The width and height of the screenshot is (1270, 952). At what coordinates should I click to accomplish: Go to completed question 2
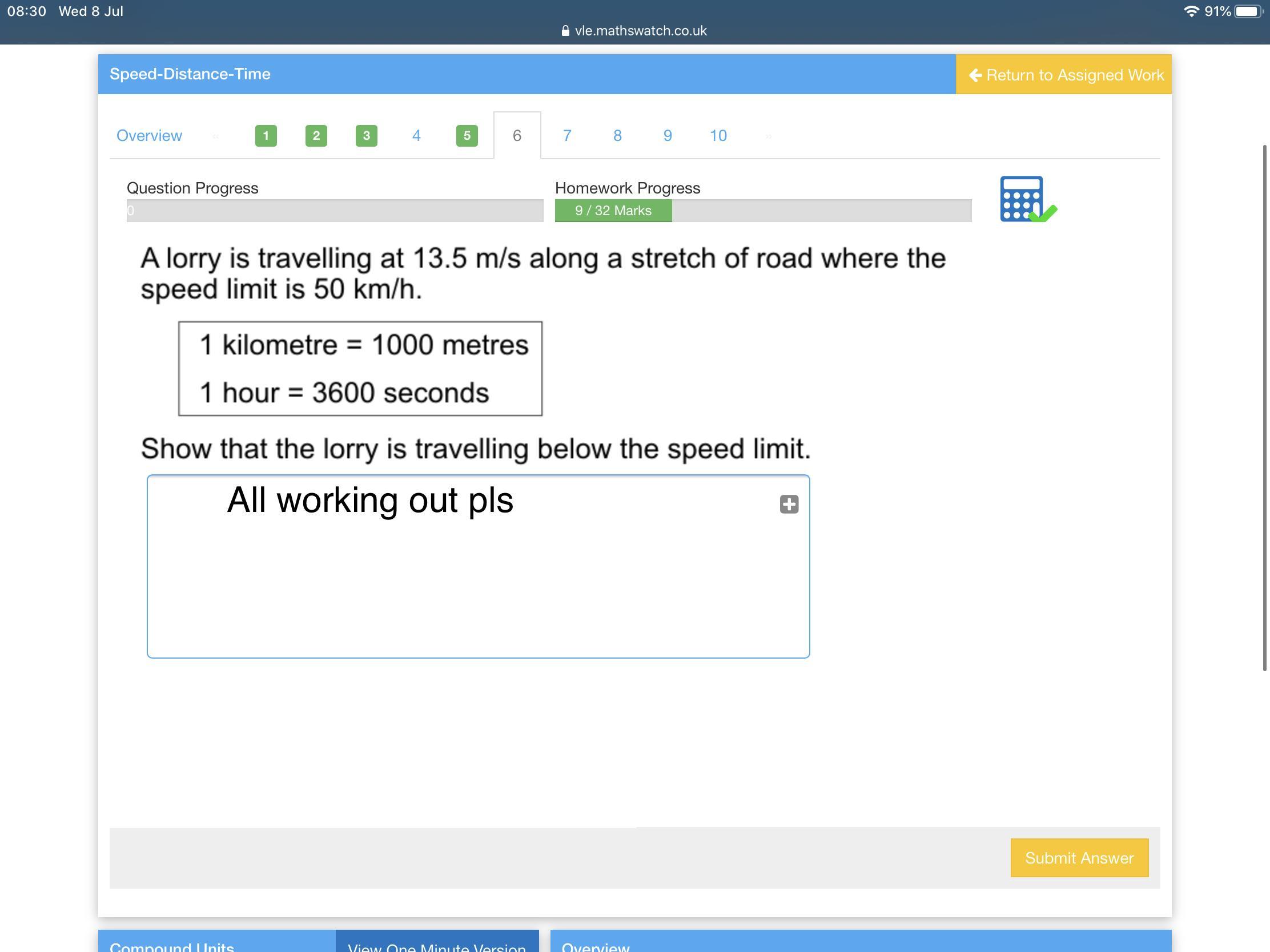pyautogui.click(x=316, y=136)
